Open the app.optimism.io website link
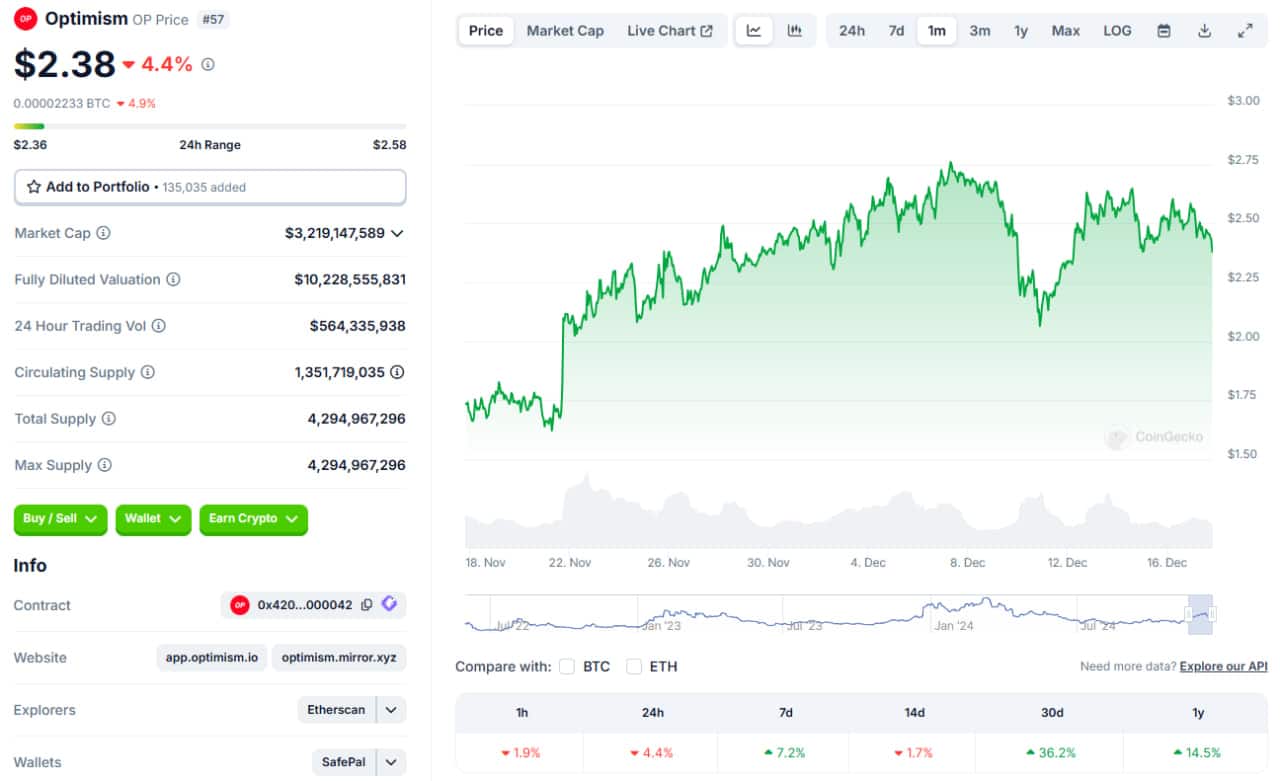 [212, 658]
